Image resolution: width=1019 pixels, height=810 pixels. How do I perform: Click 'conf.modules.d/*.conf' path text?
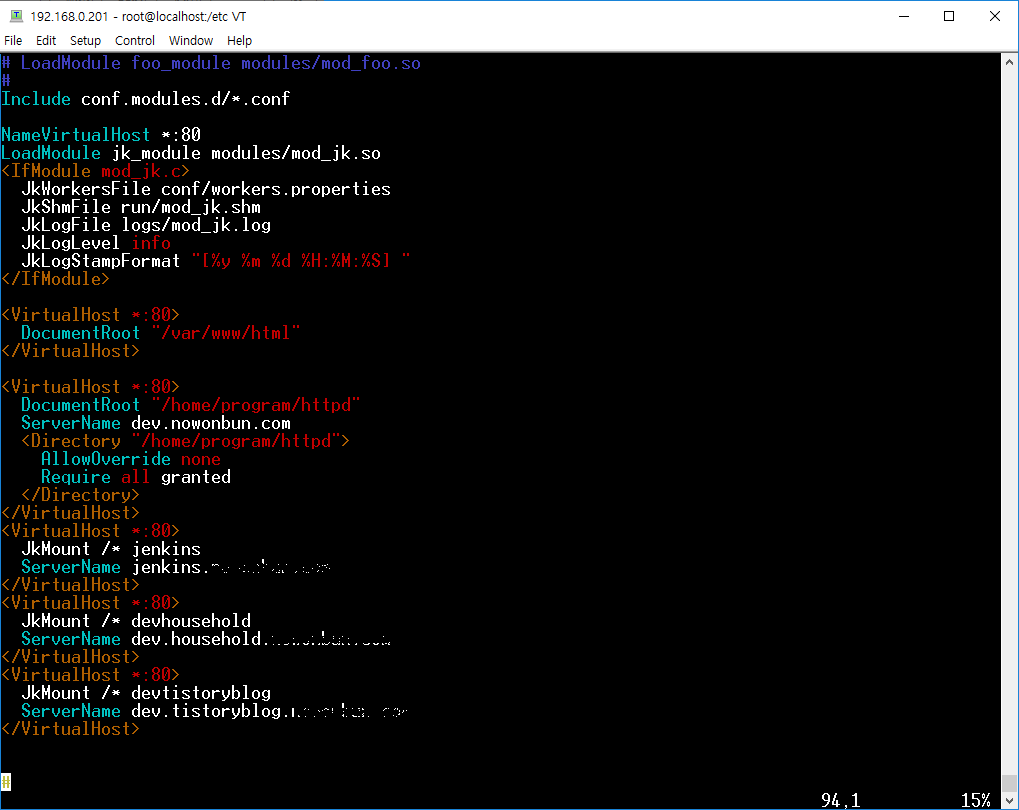point(185,99)
